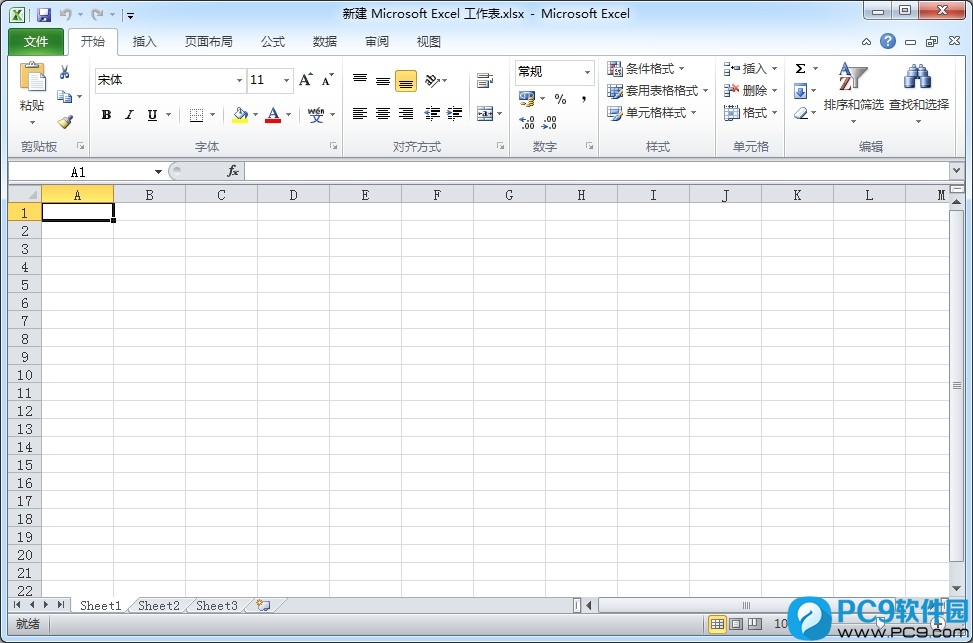Screen dimensions: 973x643
Task: Open the font dialog launcher in 字体 group
Action: click(333, 146)
